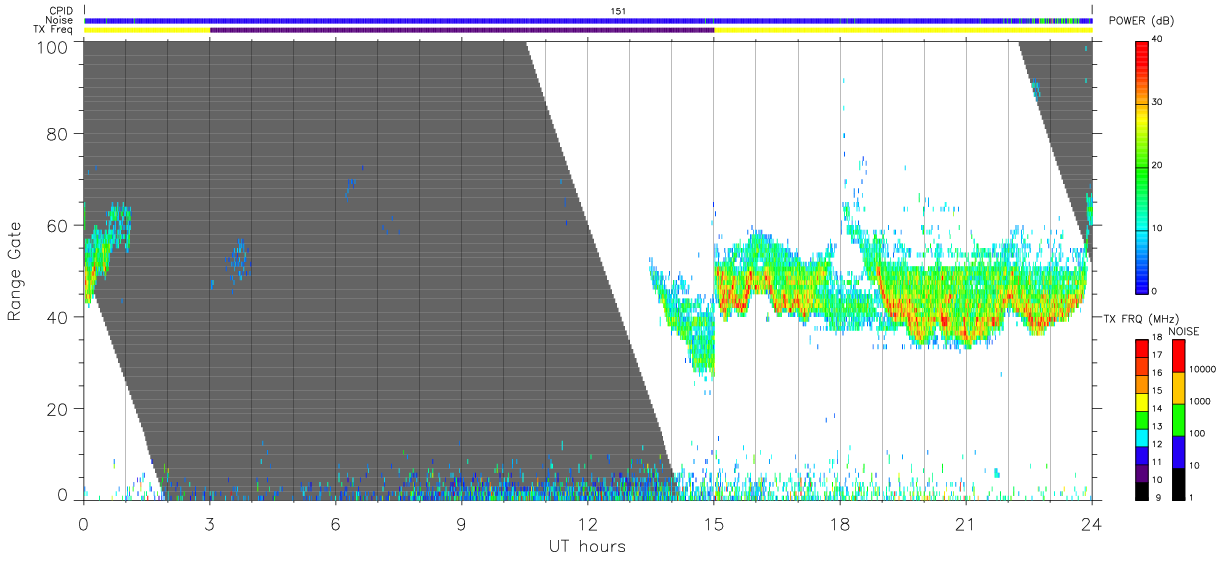The height and width of the screenshot is (567, 1228).
Task: Click the 60 tick on the Range Gate axis
Action: (x=55, y=226)
